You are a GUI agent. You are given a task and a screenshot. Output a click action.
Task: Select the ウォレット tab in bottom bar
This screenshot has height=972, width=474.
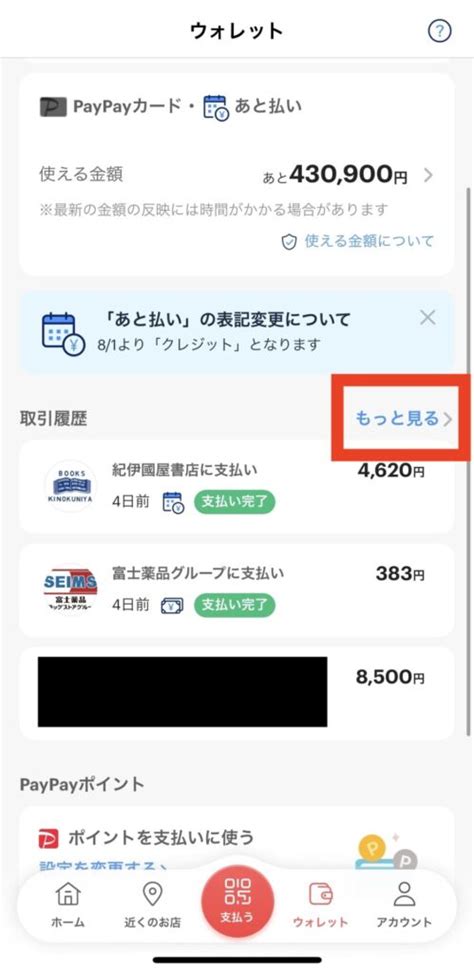(x=320, y=905)
